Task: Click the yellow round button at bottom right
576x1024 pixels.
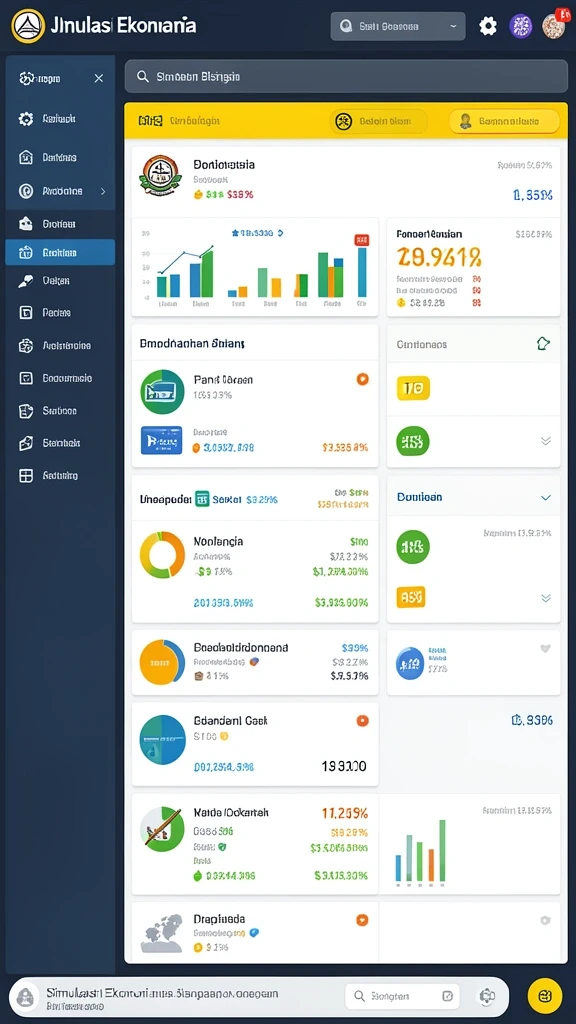Action: [545, 995]
